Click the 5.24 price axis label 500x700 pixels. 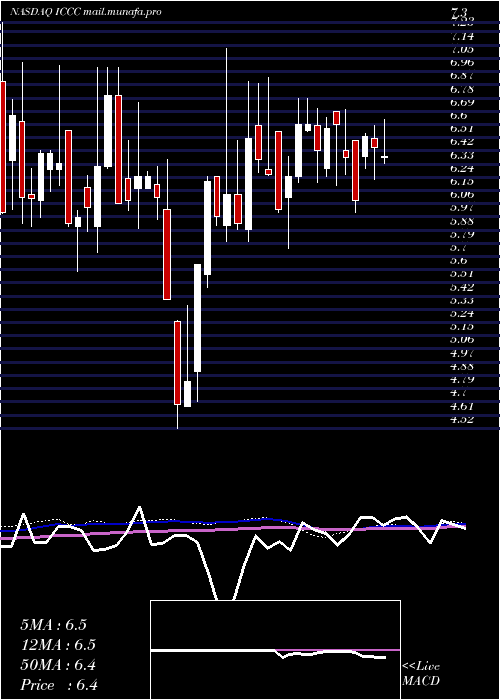(462, 314)
